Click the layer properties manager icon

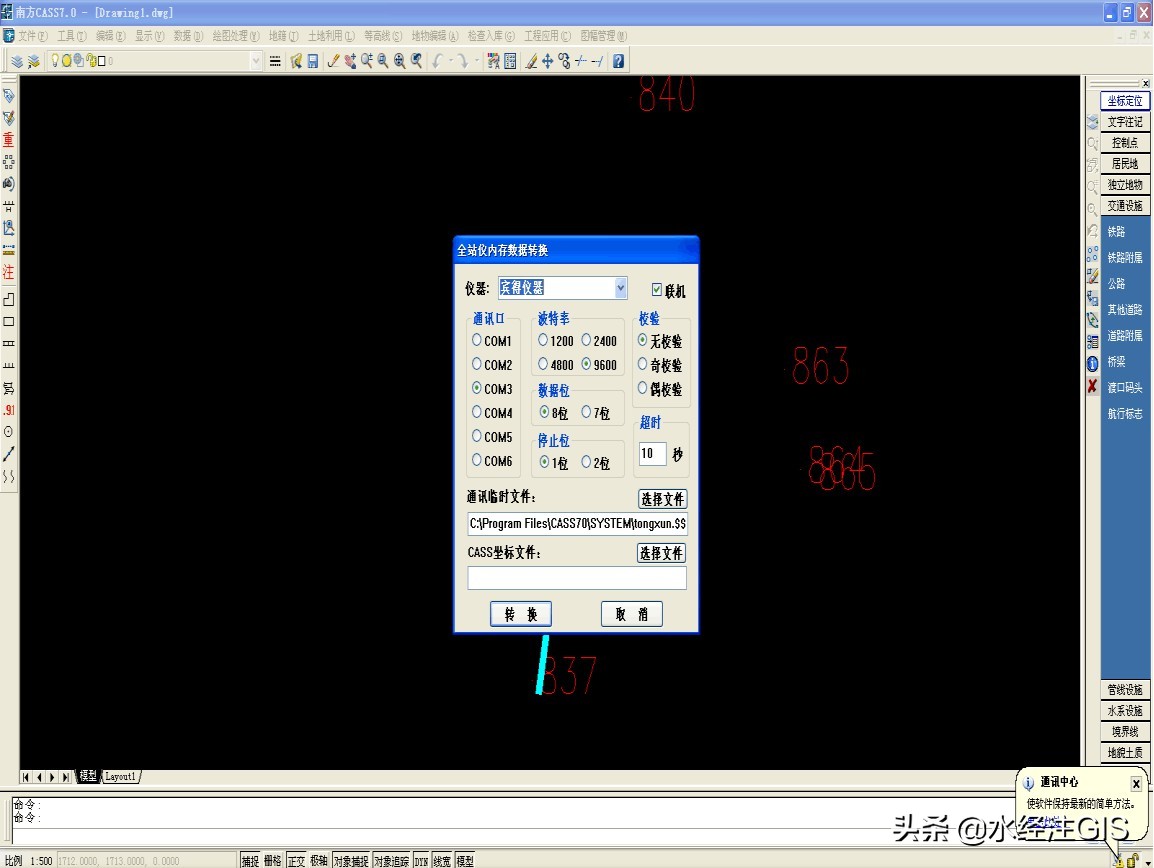pyautogui.click(x=17, y=61)
